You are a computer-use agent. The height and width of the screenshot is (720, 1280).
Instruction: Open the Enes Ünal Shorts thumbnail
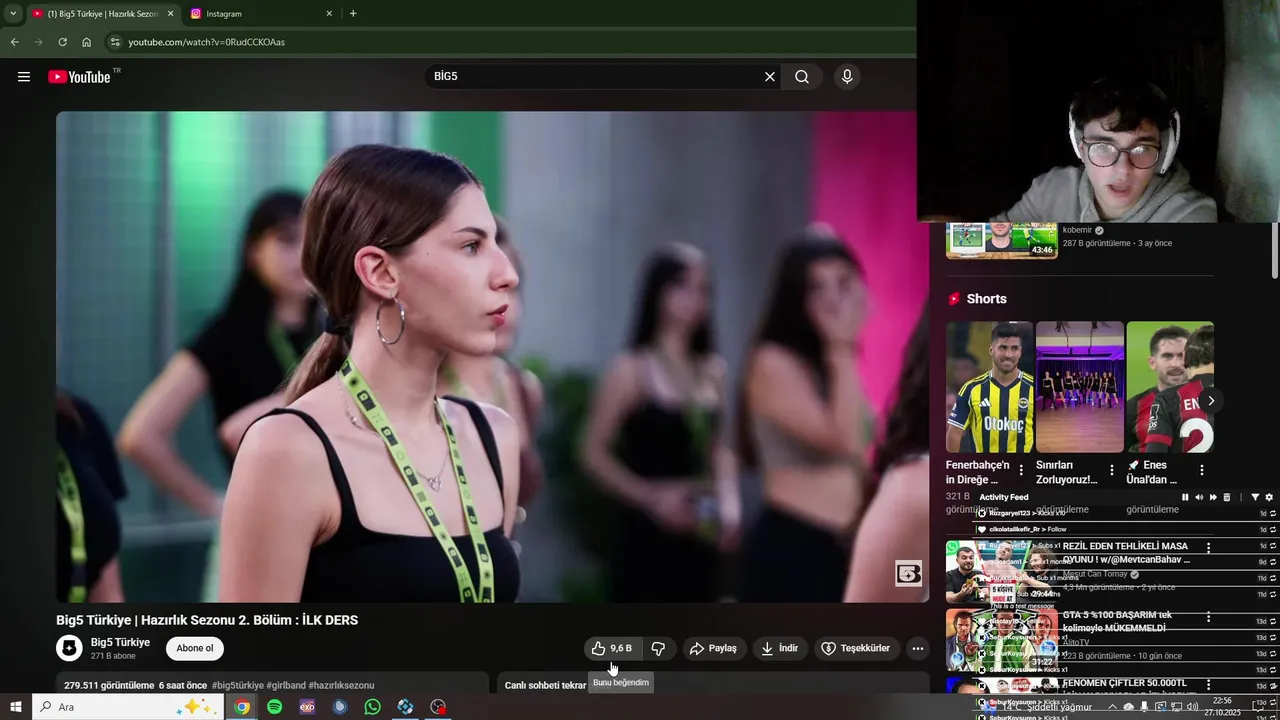coord(1170,387)
